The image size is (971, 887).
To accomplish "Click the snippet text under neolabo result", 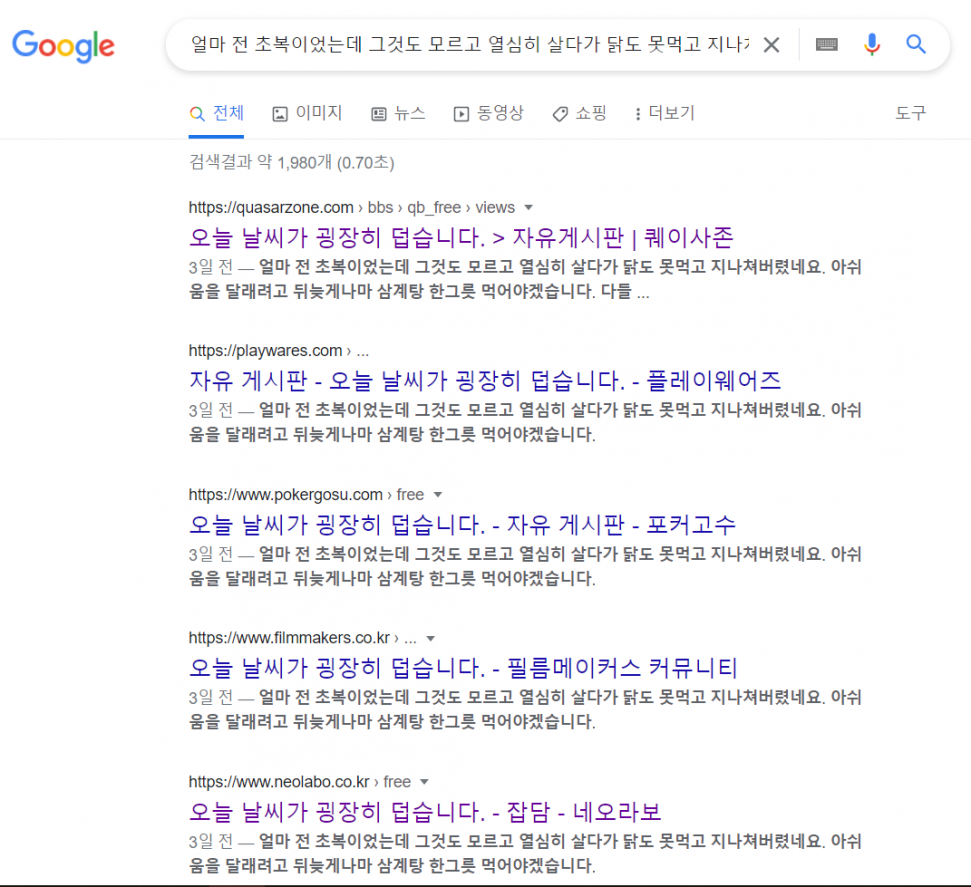I will point(525,854).
